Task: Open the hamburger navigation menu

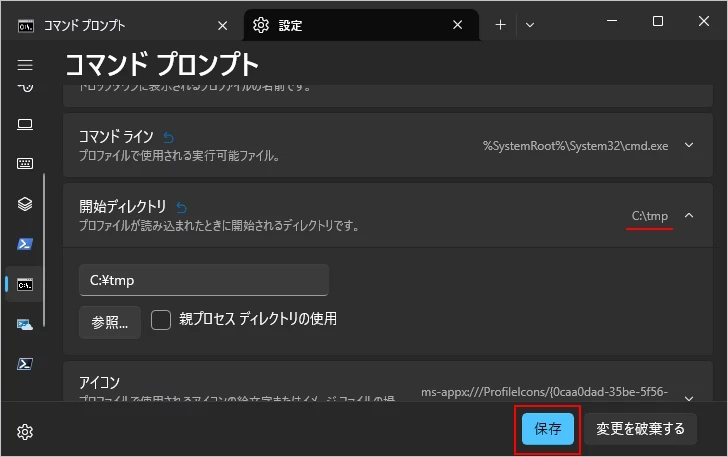Action: (x=25, y=65)
